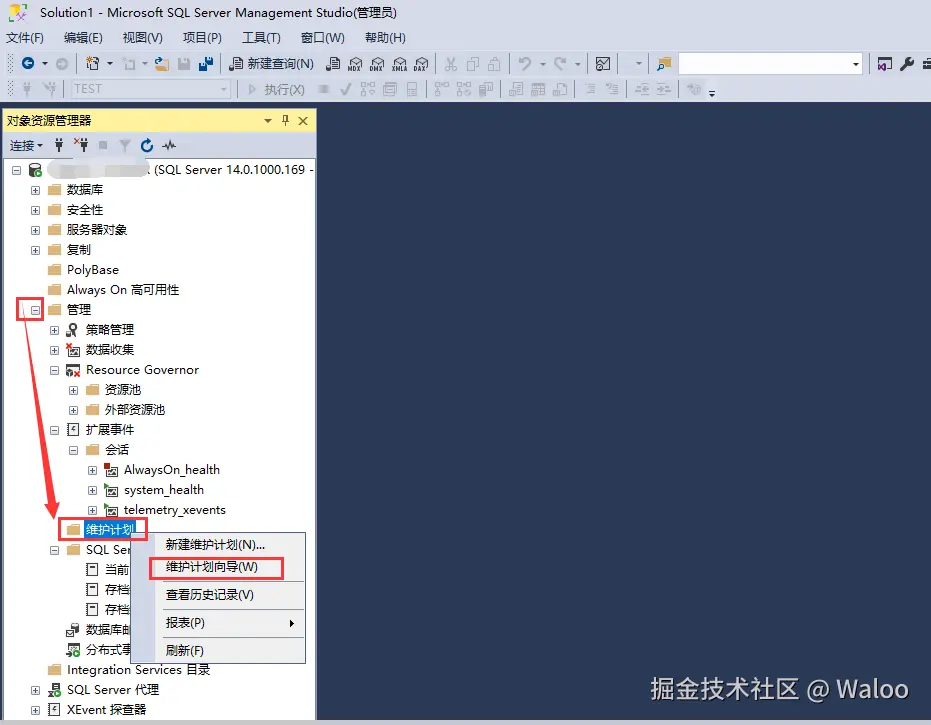Expand the 资源池 folder node
Viewport: 931px width, 725px height.
click(x=74, y=390)
